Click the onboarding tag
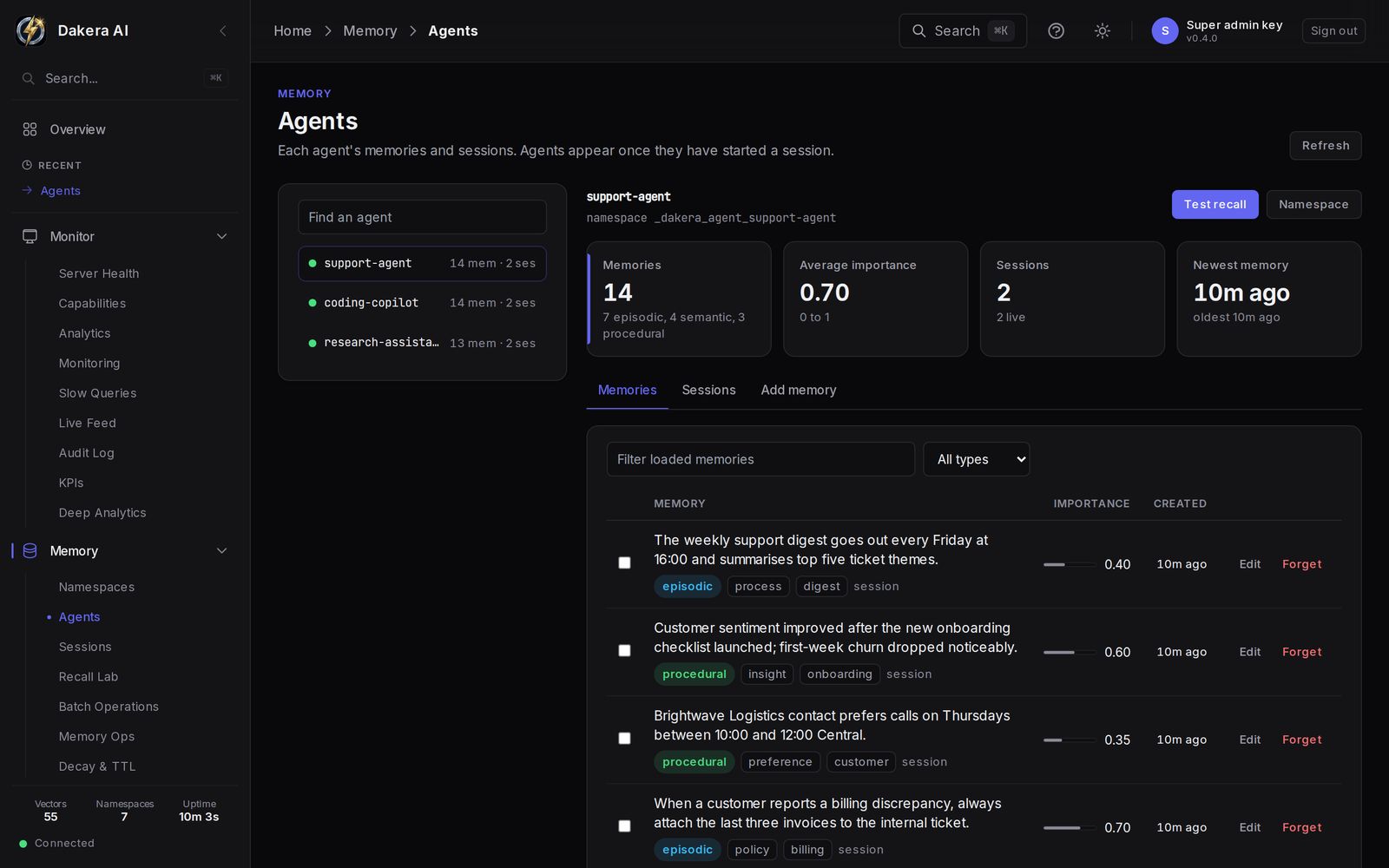Screen dimensions: 1389x868 coord(839,674)
